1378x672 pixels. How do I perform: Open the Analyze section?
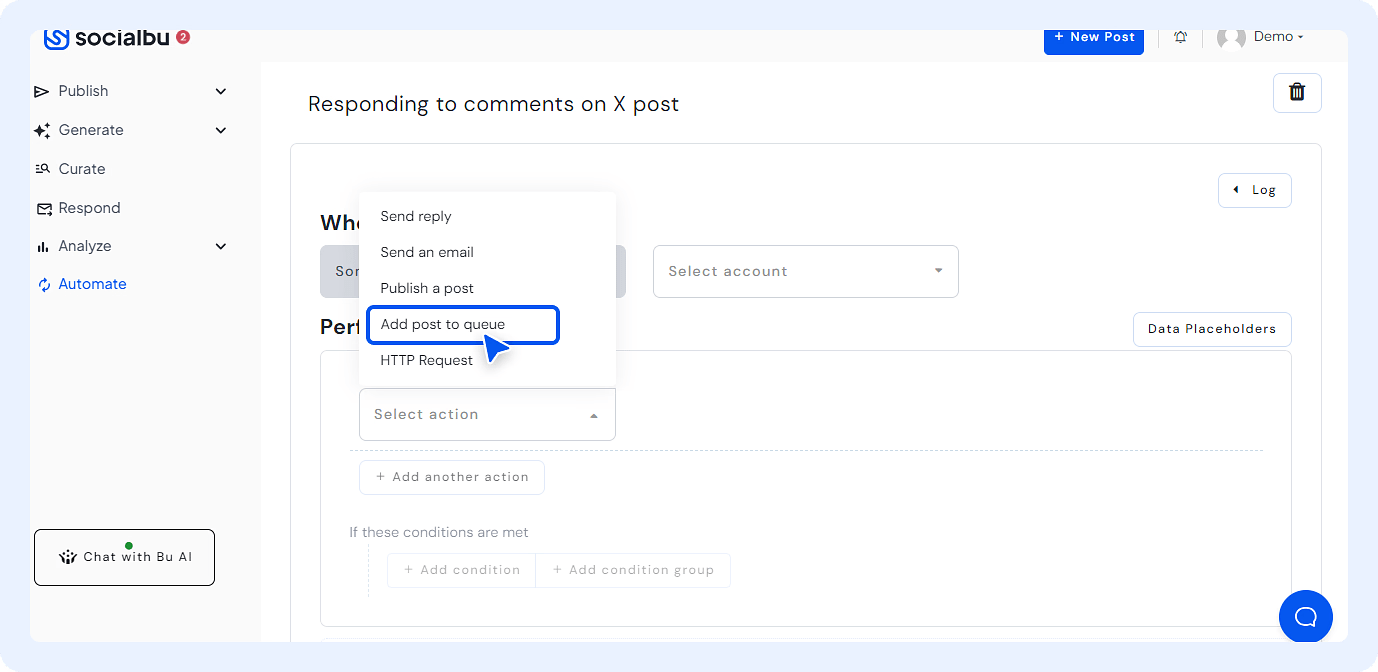(x=85, y=246)
